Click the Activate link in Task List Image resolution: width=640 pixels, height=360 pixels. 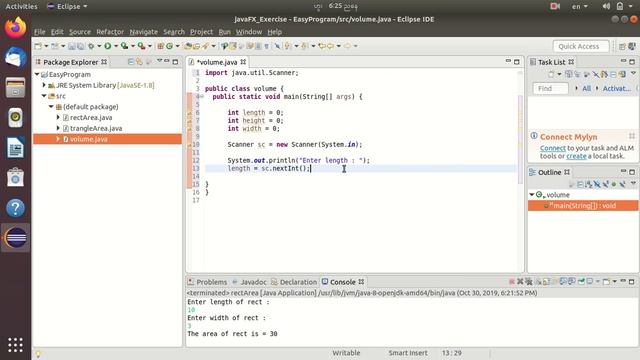pos(617,88)
